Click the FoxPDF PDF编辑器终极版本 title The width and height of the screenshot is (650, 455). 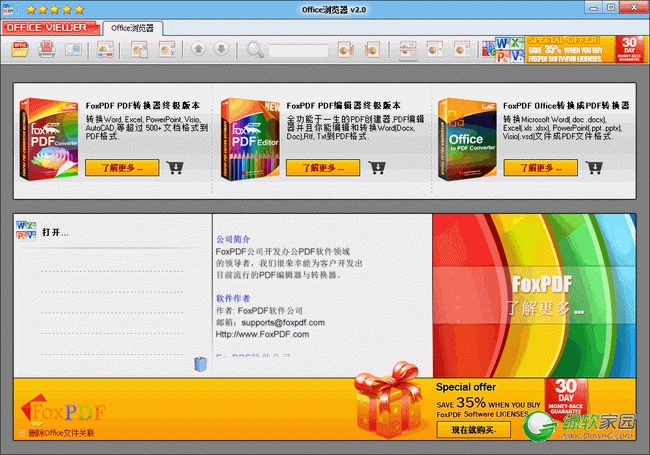(344, 106)
